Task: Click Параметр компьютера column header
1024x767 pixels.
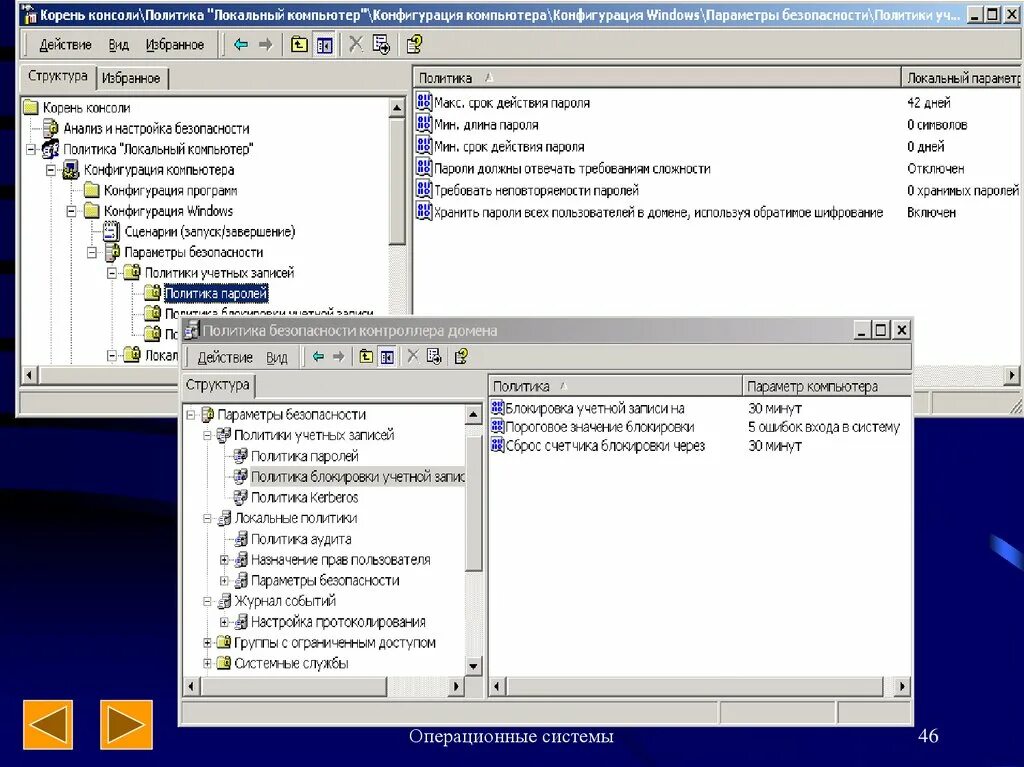Action: (826, 386)
